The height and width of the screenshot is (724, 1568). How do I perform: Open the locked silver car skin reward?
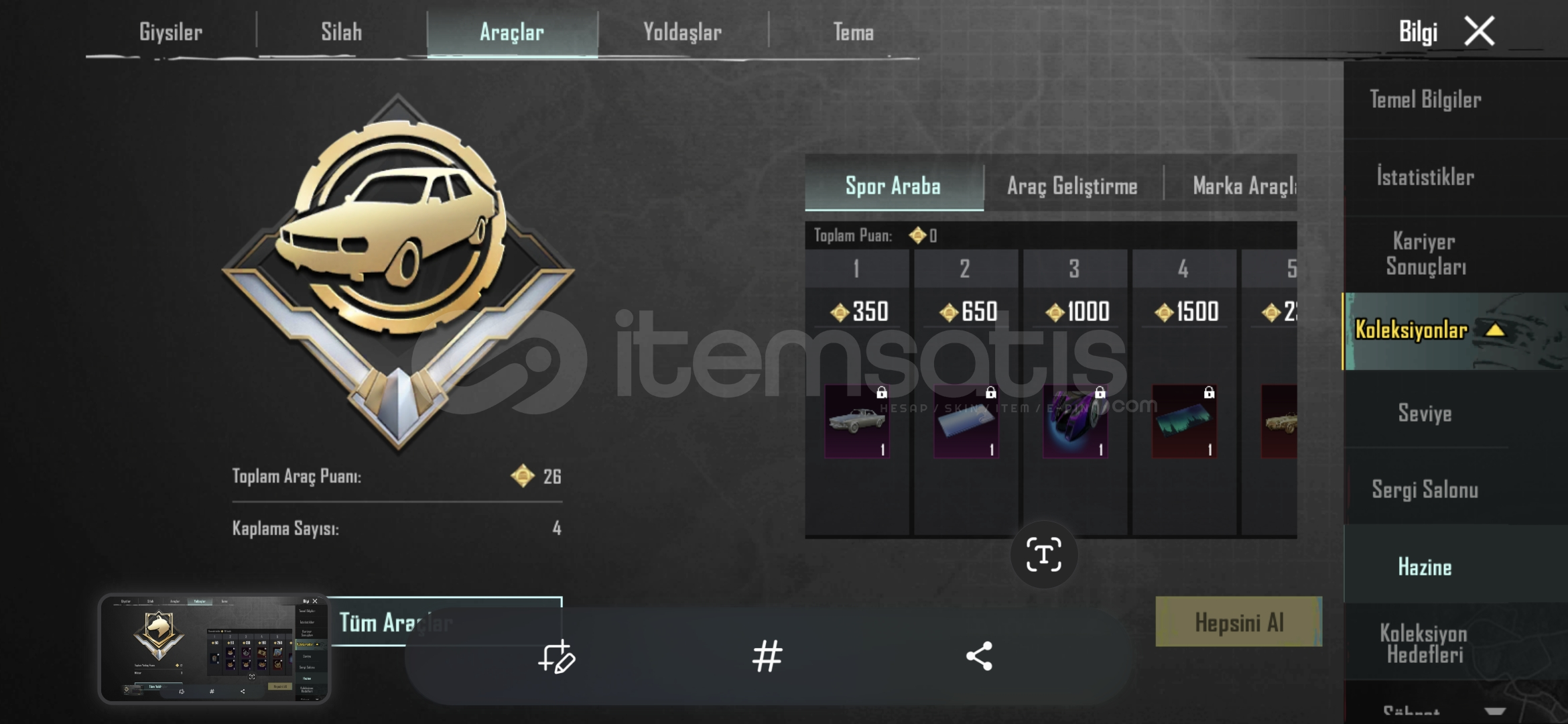[x=857, y=421]
